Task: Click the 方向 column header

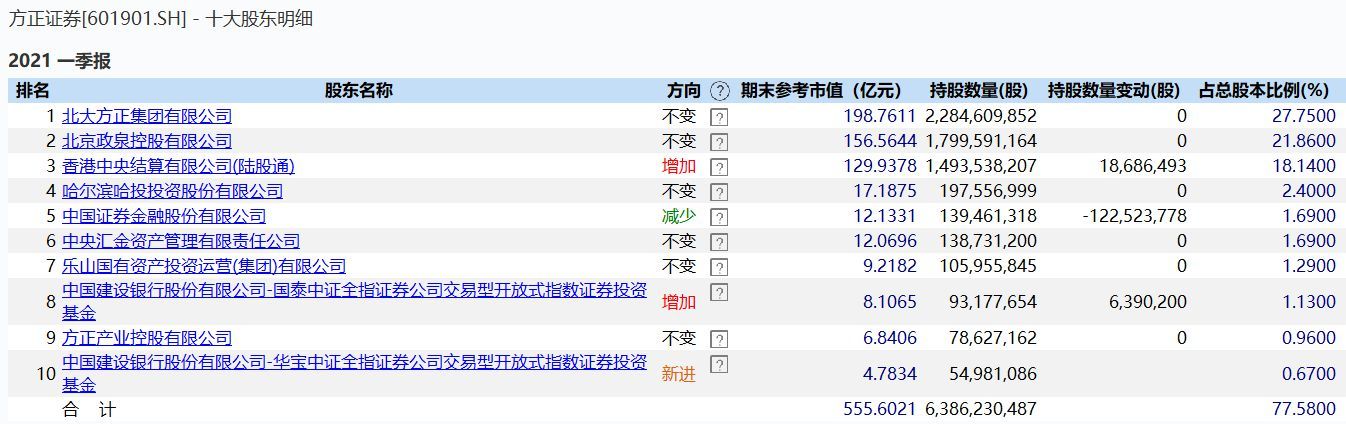Action: point(684,91)
